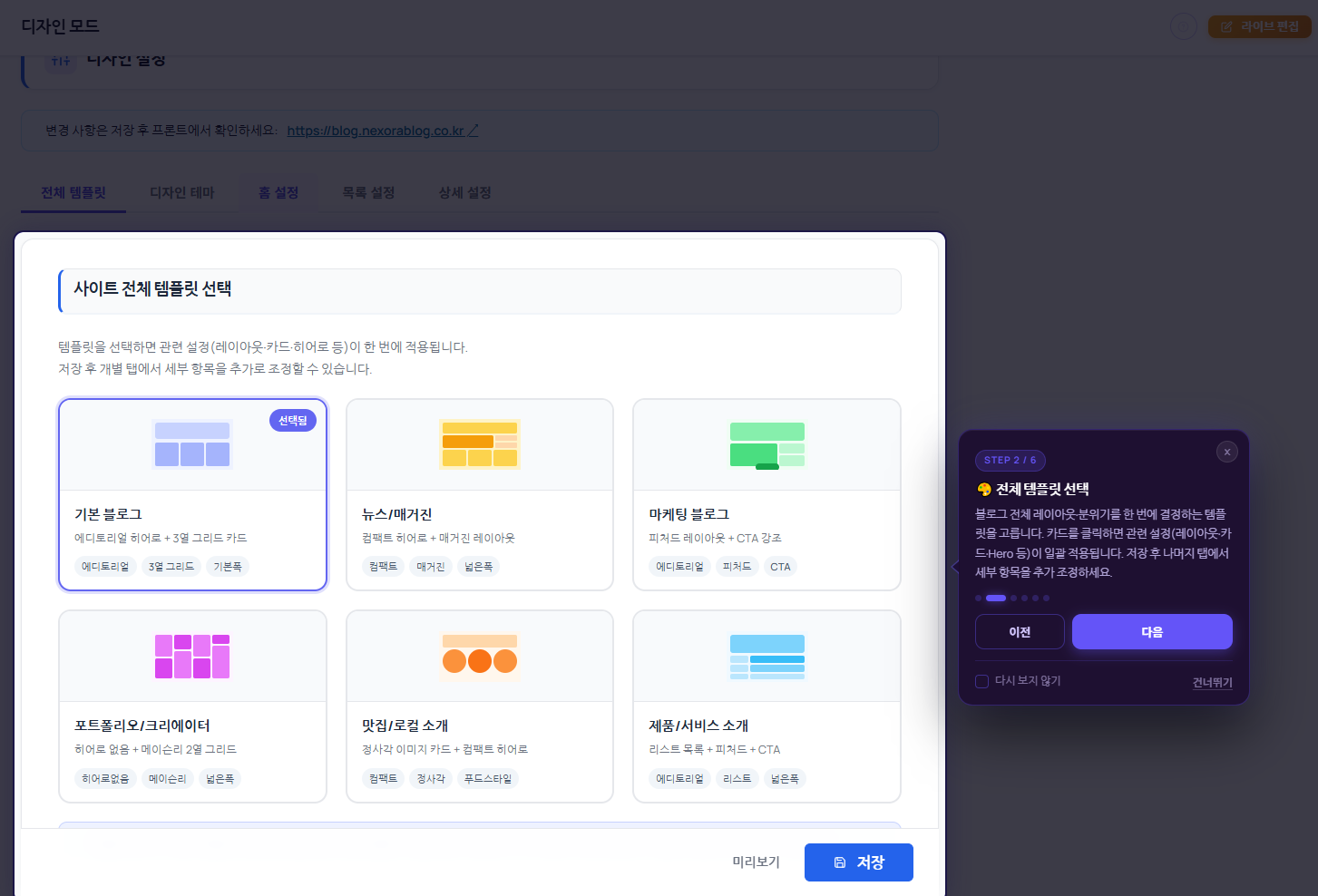1318x896 pixels.
Task: Select the 뉴스/매거진 template layout icon
Action: [479, 444]
